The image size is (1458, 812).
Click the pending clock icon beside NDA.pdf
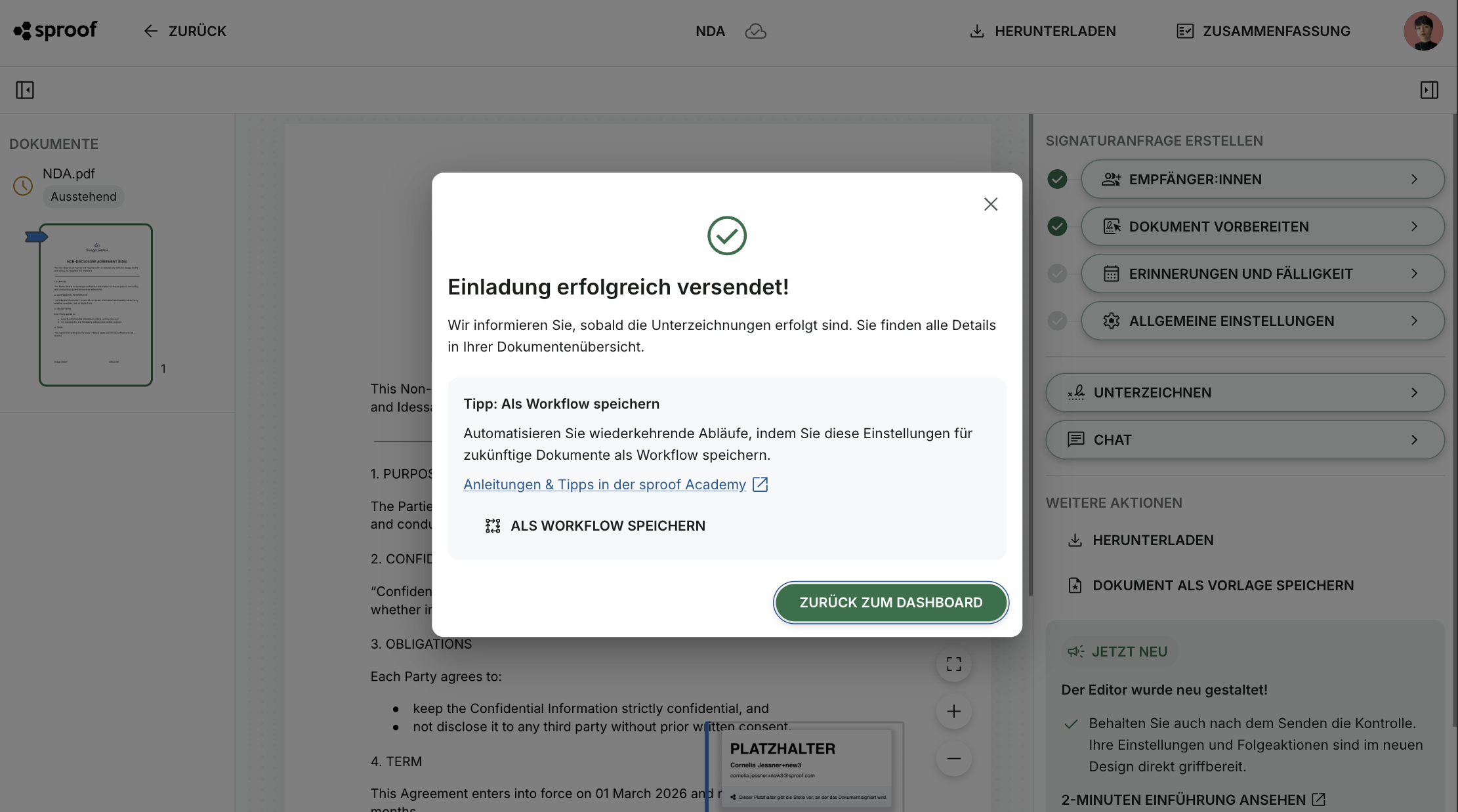[x=23, y=186]
